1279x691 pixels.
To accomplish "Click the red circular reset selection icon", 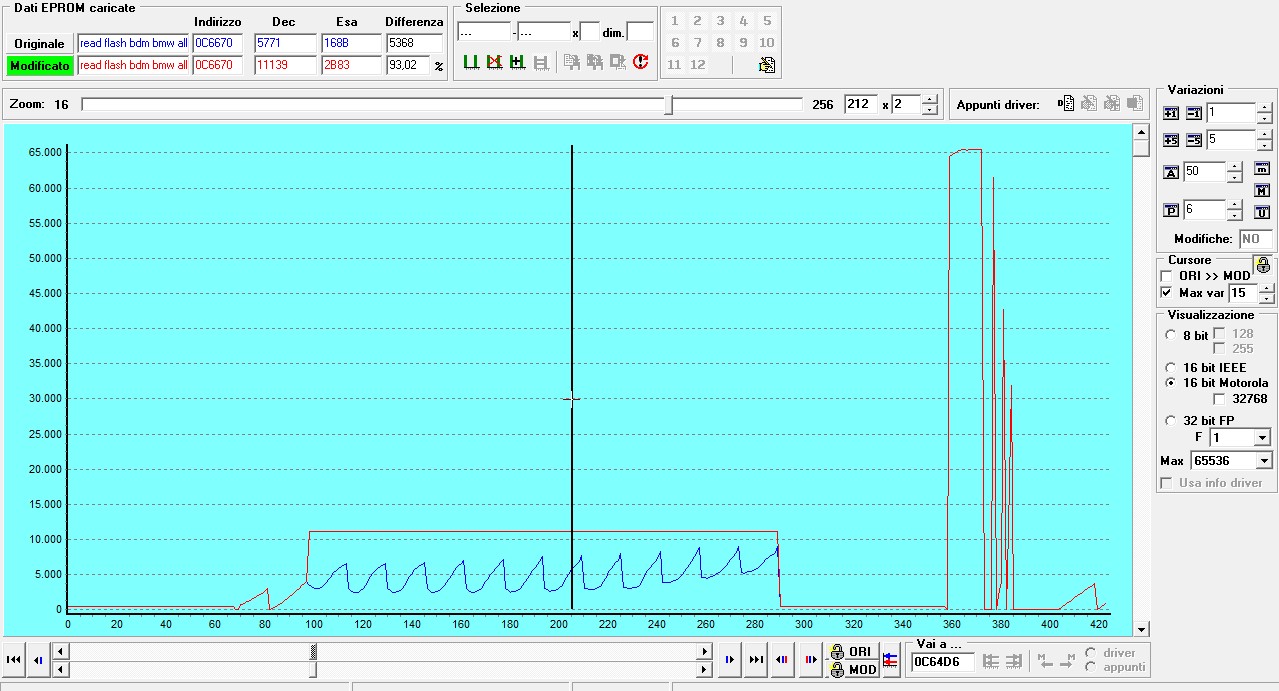I will click(x=641, y=62).
